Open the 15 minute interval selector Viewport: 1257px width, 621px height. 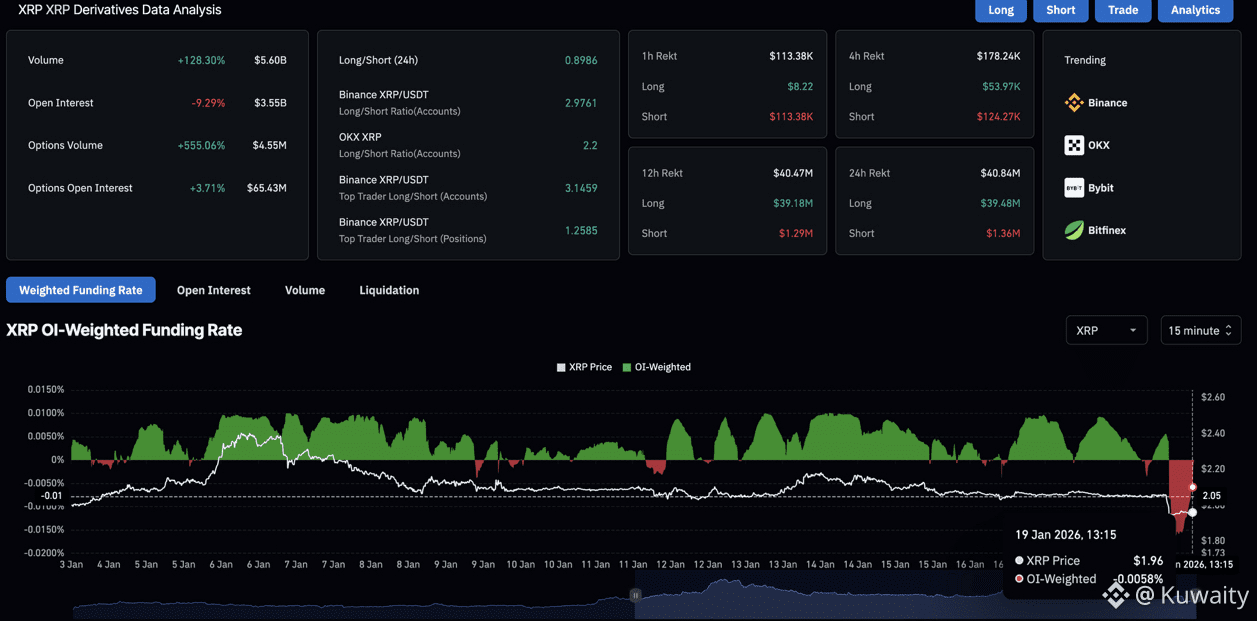point(1200,330)
